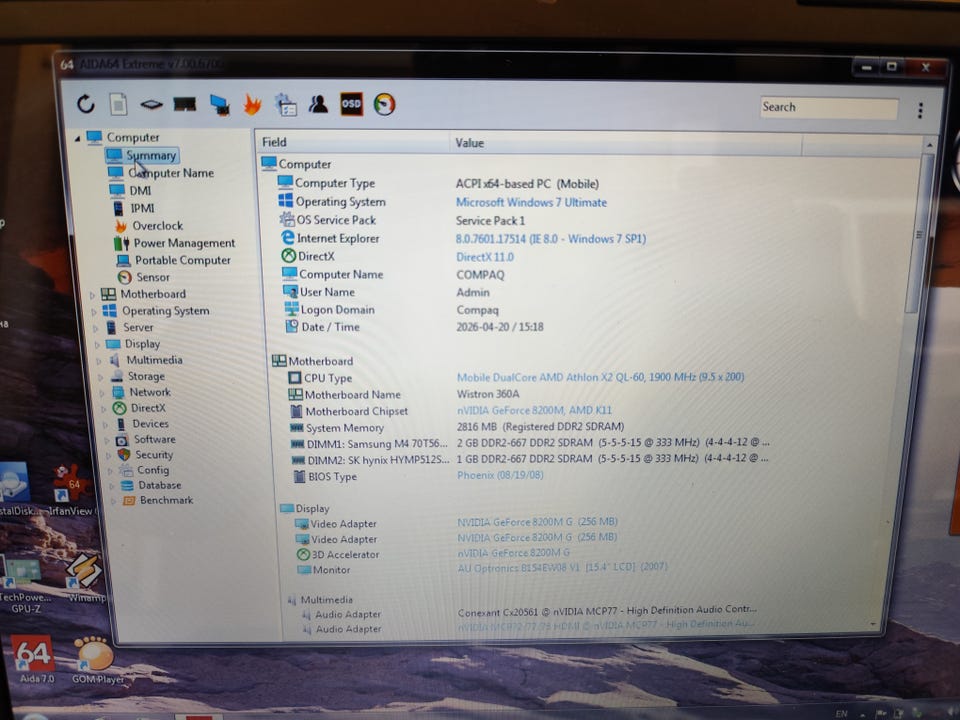Viewport: 960px width, 720px height.
Task: Click the scroll down arrow
Action: tap(873, 624)
